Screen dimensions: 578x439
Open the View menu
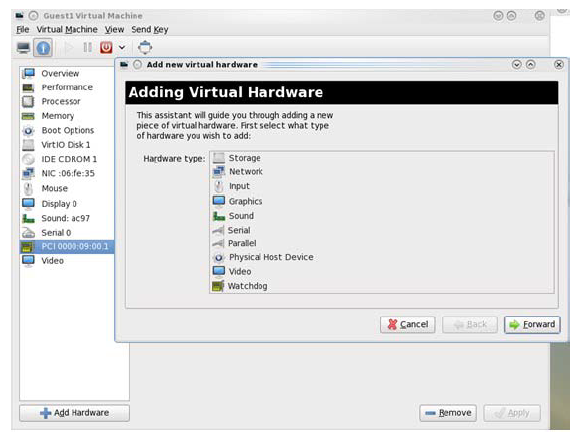[x=114, y=29]
